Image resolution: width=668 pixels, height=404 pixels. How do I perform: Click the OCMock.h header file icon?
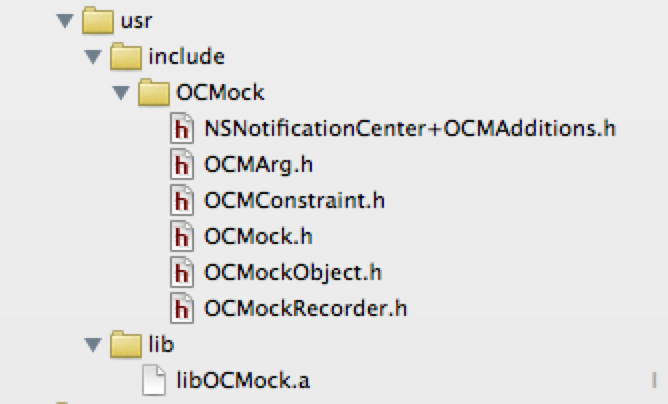point(182,236)
